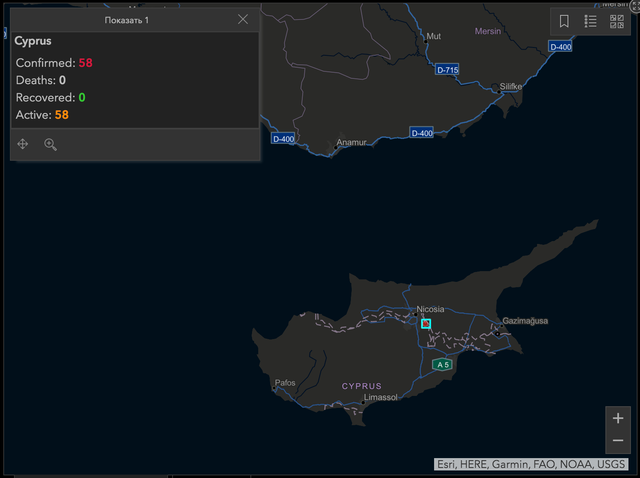Open the basemap gallery grid icon

click(617, 21)
